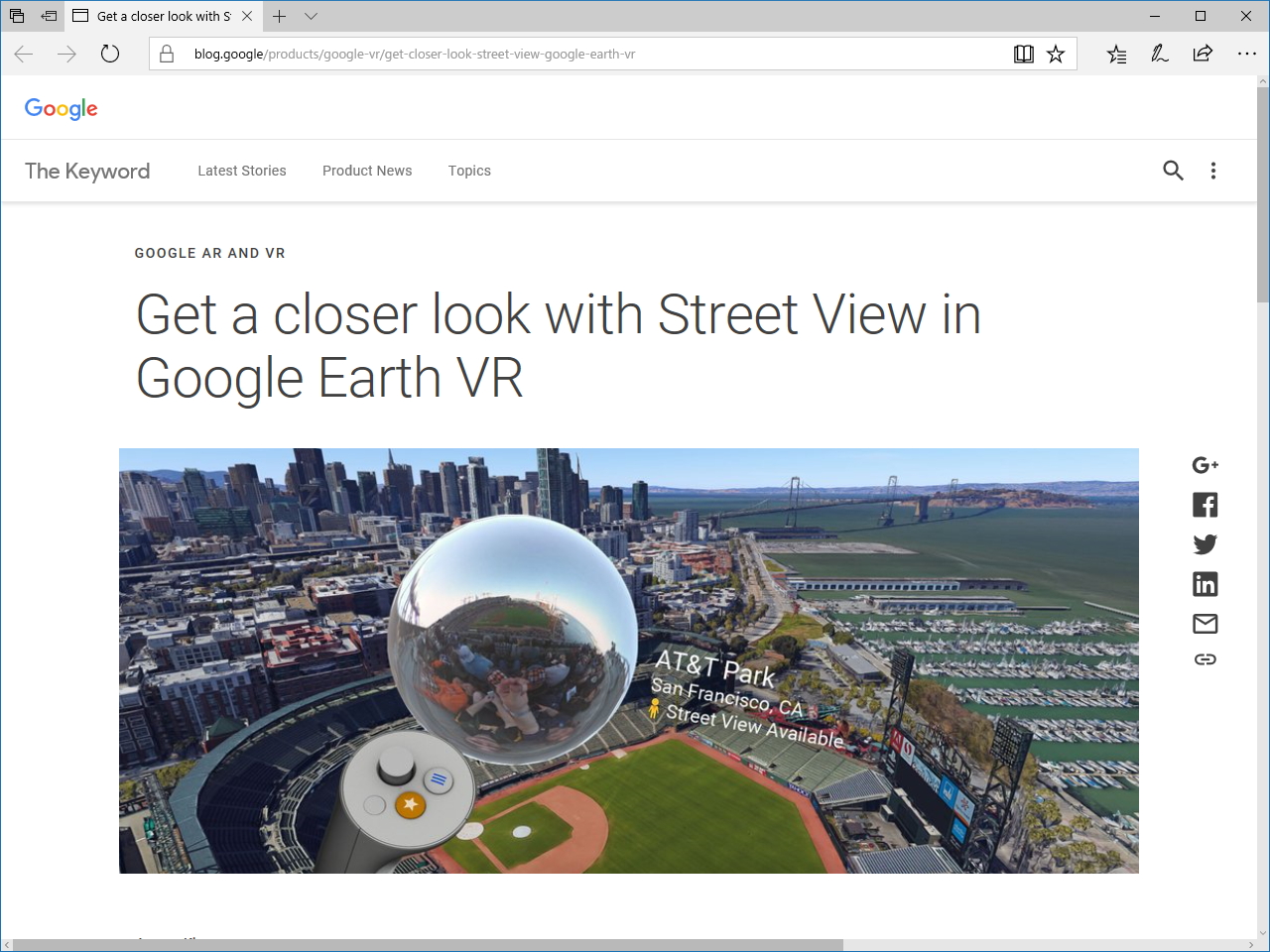
Task: Copy the article link icon
Action: coord(1205,659)
